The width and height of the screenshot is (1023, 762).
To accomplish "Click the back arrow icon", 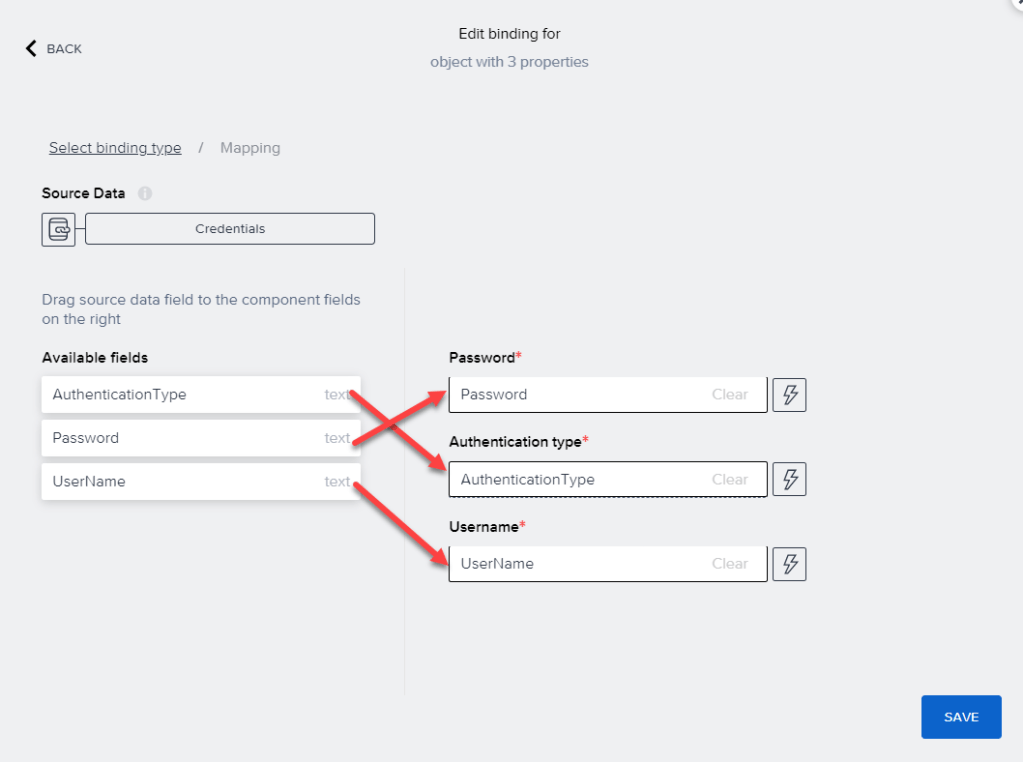I will [31, 48].
